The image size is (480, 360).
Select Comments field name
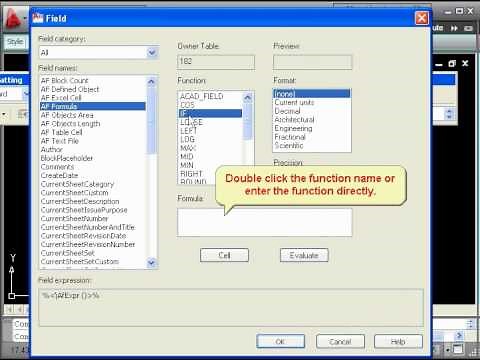coord(57,167)
